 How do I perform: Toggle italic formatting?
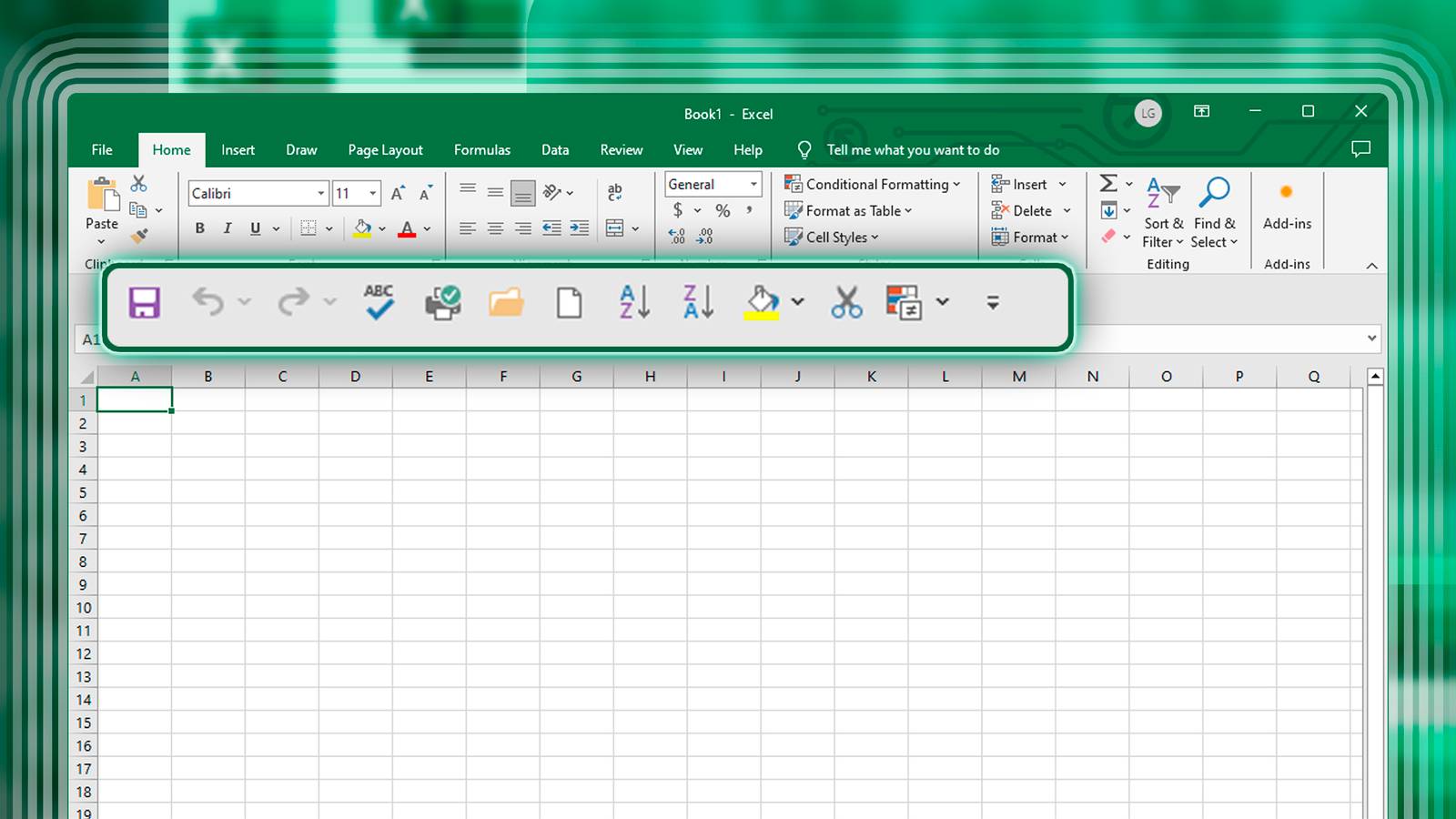[227, 228]
